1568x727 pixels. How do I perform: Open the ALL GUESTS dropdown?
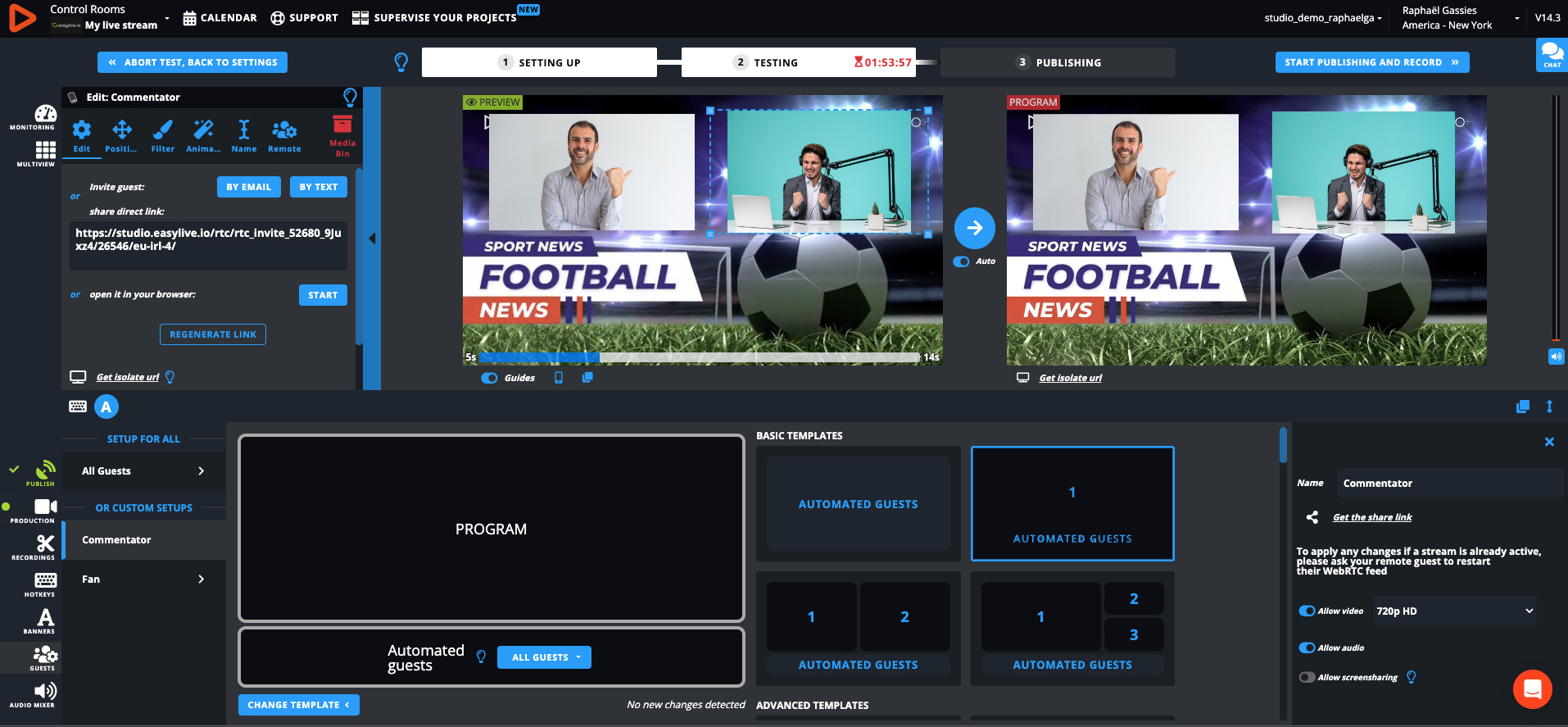[x=544, y=657]
